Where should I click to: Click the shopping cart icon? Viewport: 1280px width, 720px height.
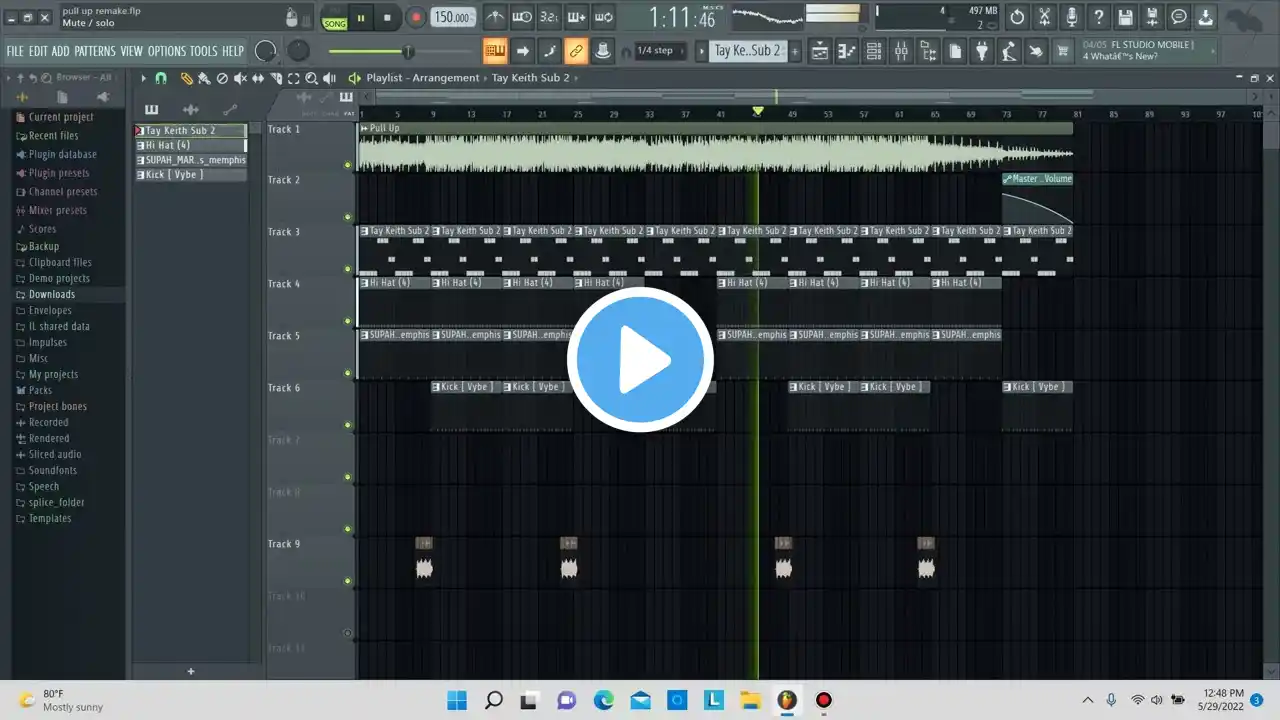click(x=1063, y=51)
